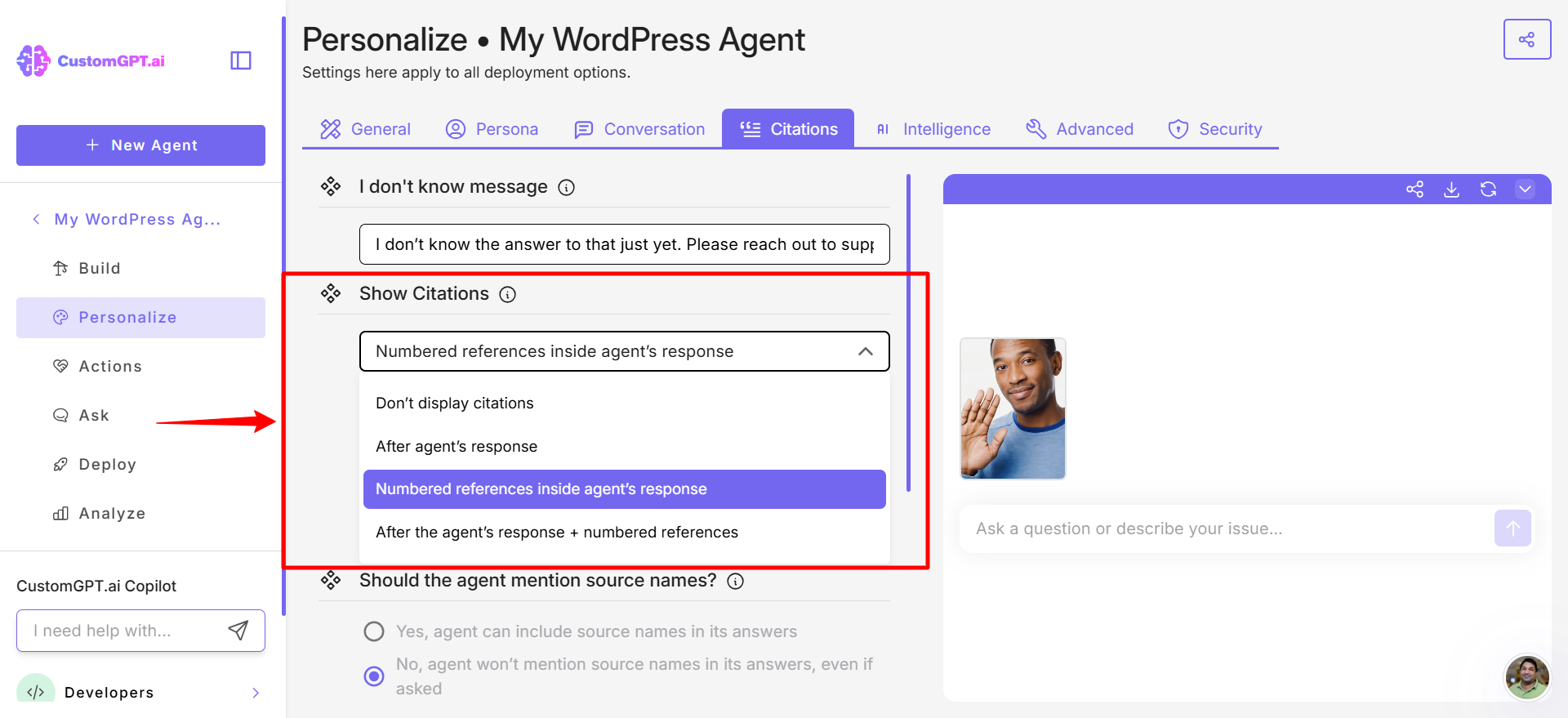Choose Numbered references inside agent's response option
This screenshot has height=718, width=1568.
624,488
